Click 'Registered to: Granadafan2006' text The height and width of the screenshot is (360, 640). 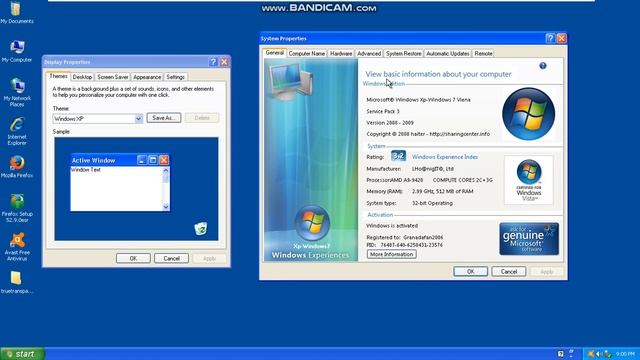click(x=404, y=237)
